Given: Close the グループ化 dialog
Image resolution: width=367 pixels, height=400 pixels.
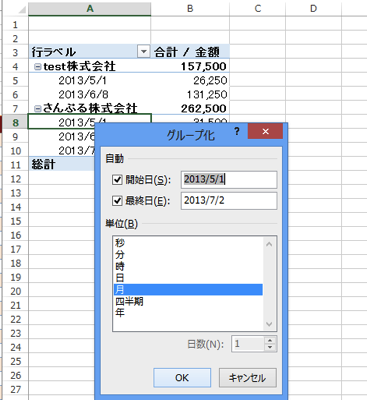Looking at the screenshot, I should point(265,131).
